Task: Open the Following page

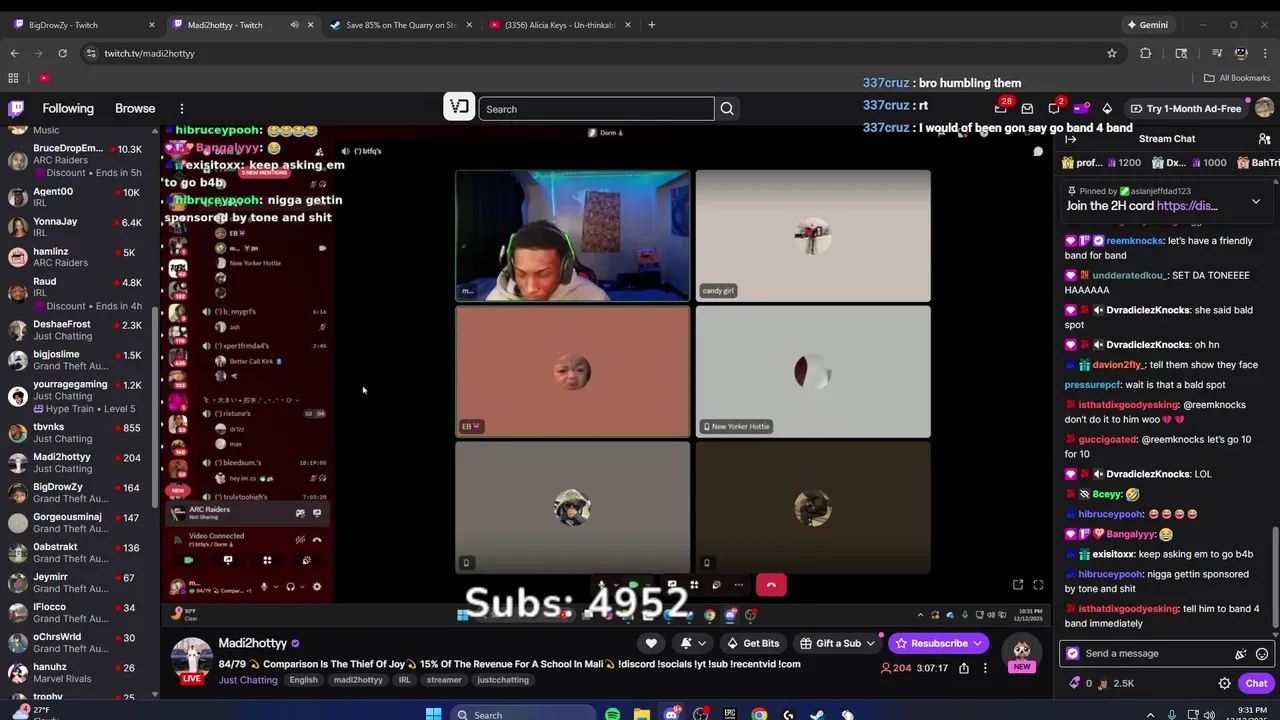Action: coord(68,108)
